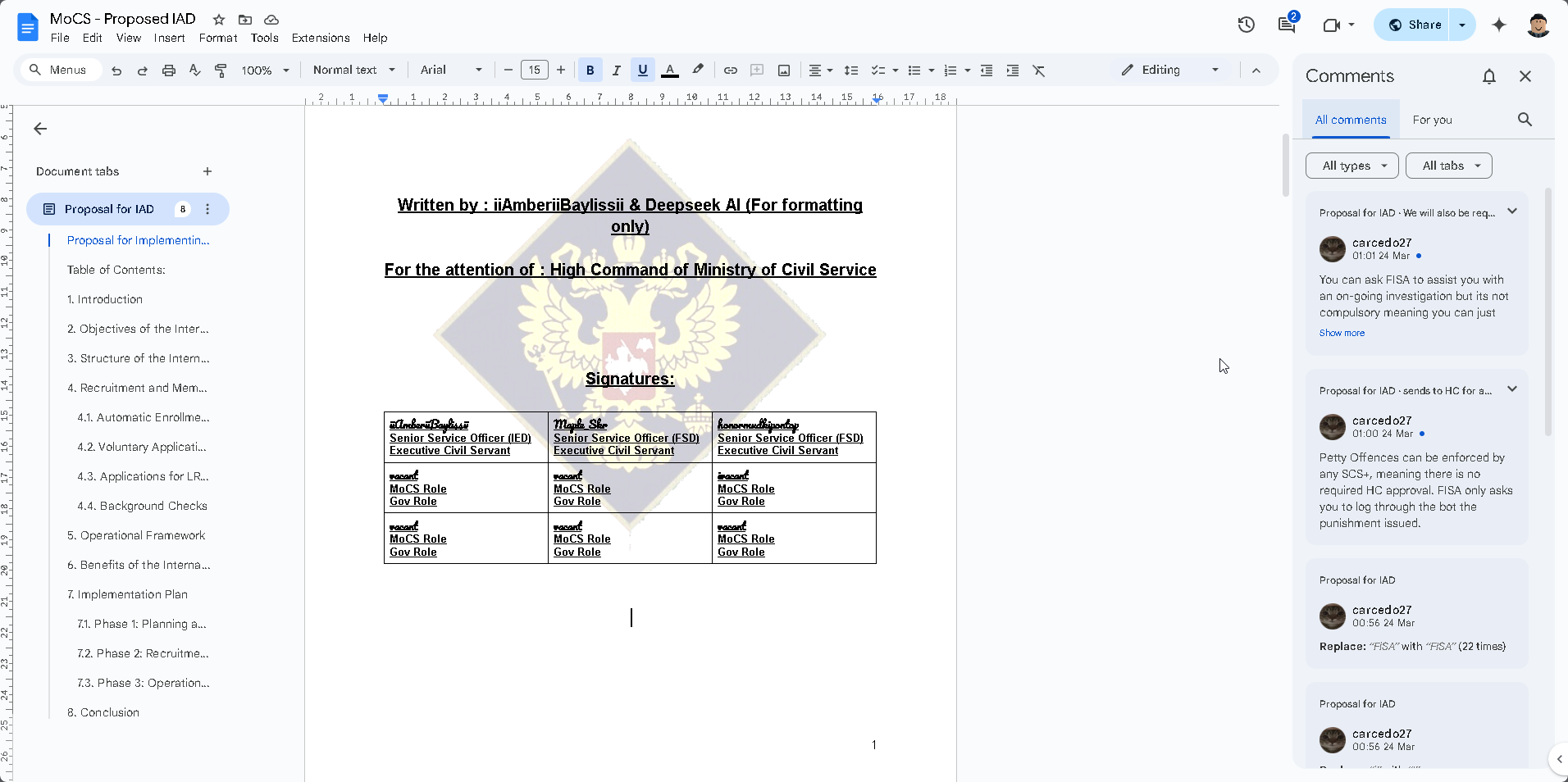Open the Insert menu
This screenshot has height=782, width=1568.
pyautogui.click(x=169, y=38)
